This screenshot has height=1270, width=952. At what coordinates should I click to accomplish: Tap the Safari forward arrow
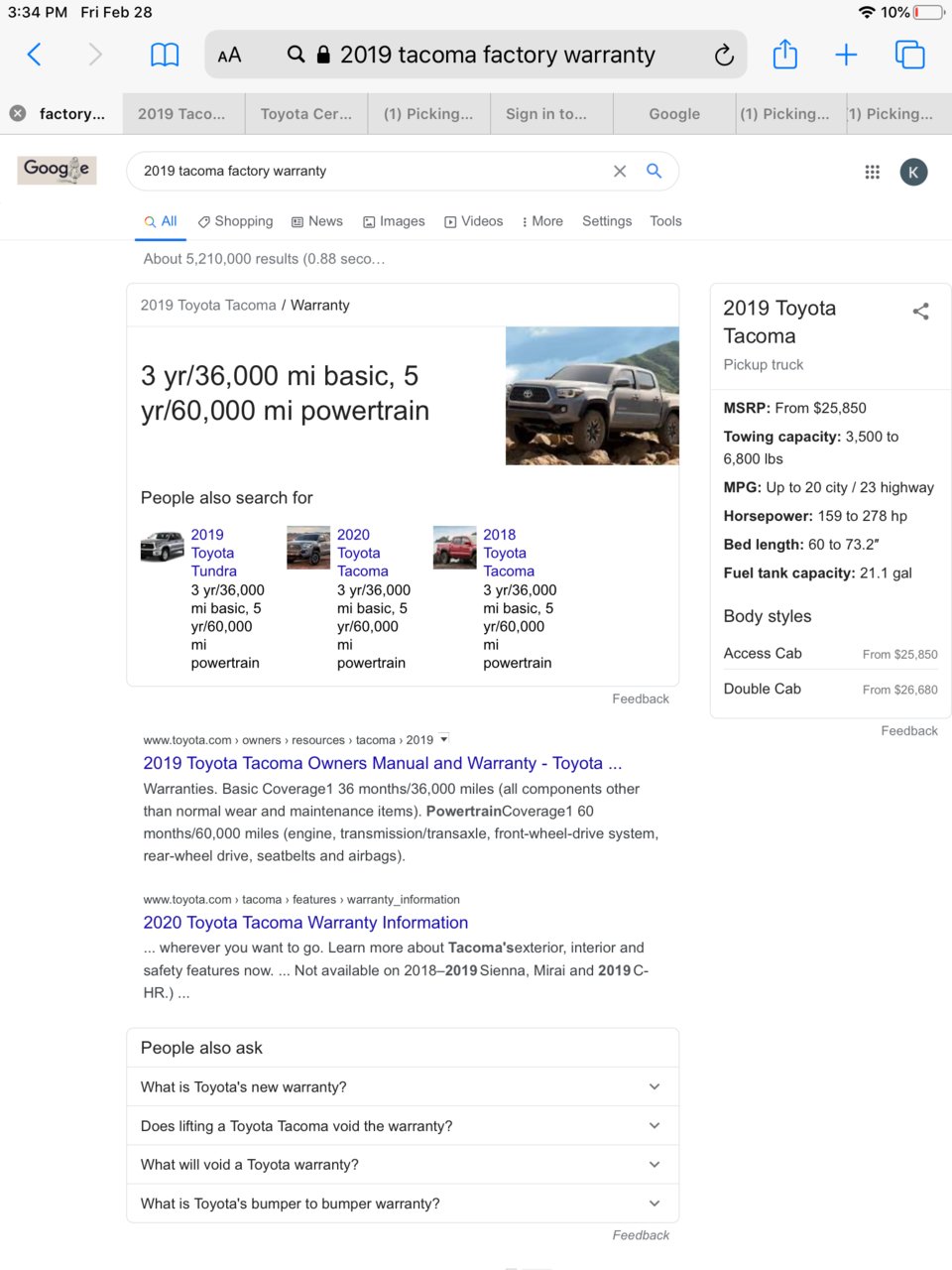tap(95, 55)
